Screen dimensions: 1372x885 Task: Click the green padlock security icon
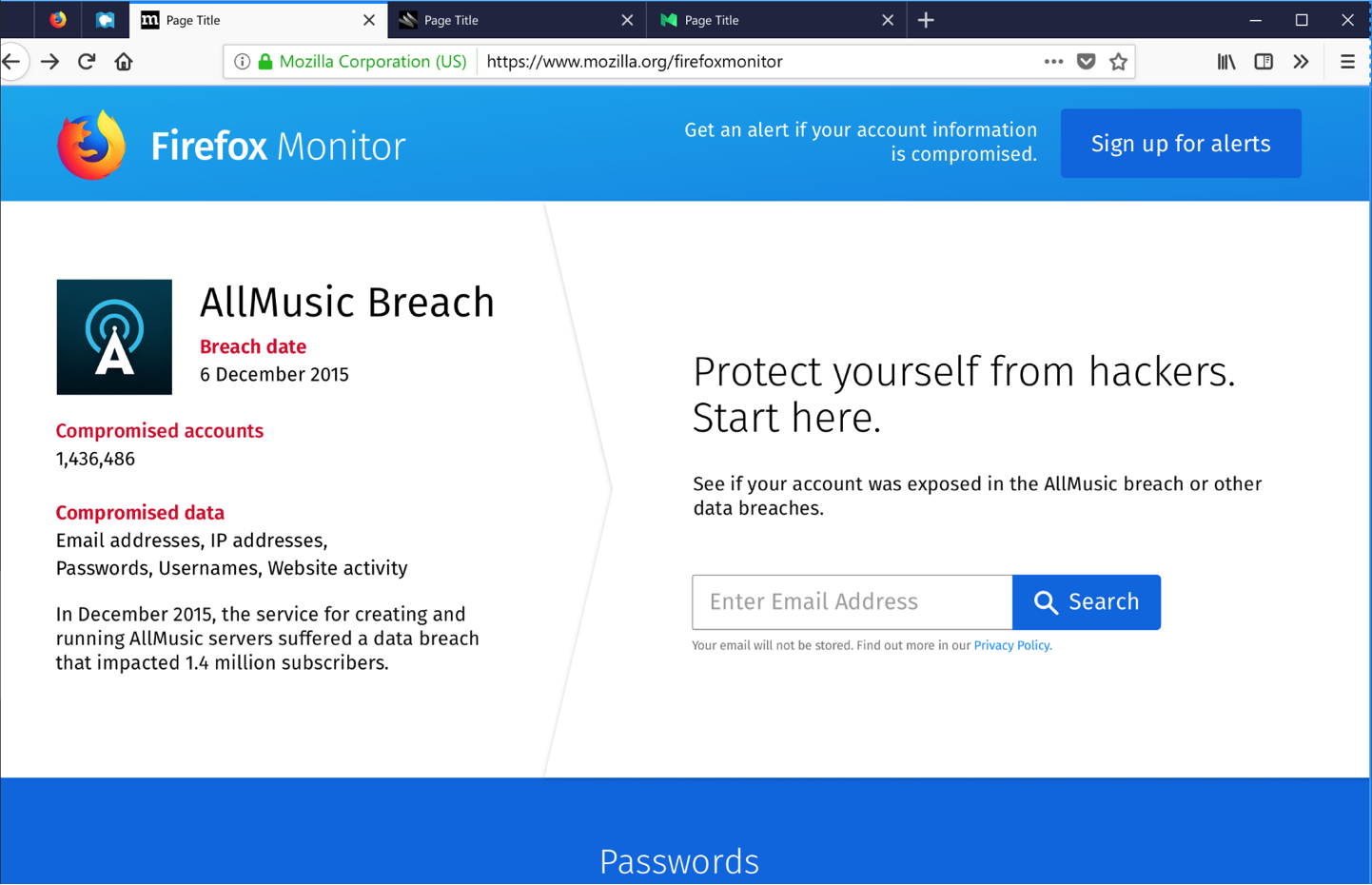click(265, 62)
